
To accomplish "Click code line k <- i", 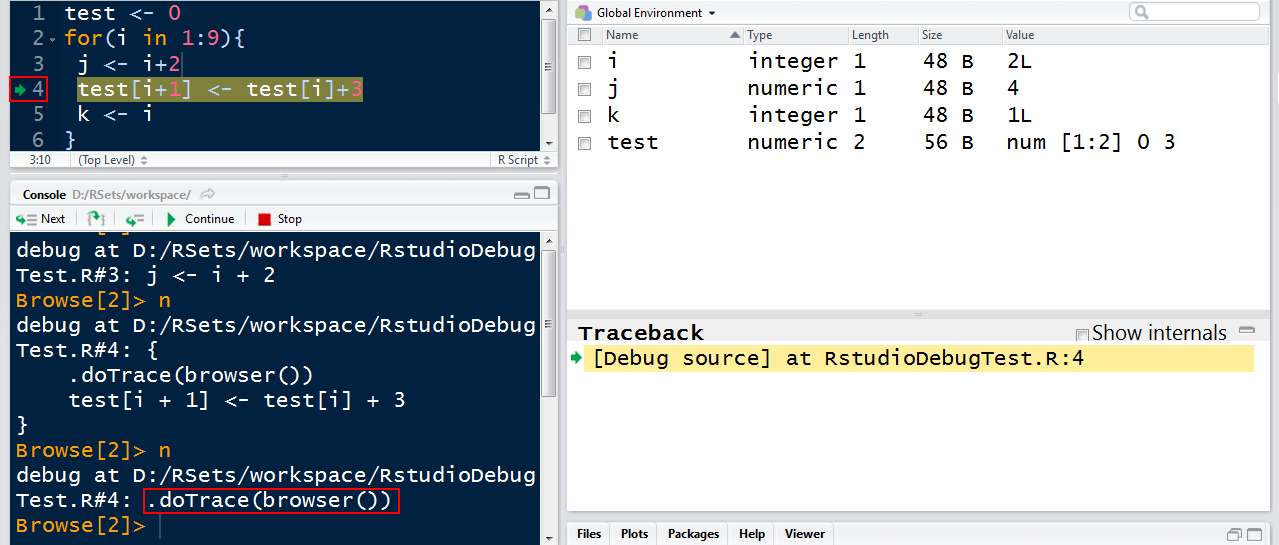I will click(115, 114).
